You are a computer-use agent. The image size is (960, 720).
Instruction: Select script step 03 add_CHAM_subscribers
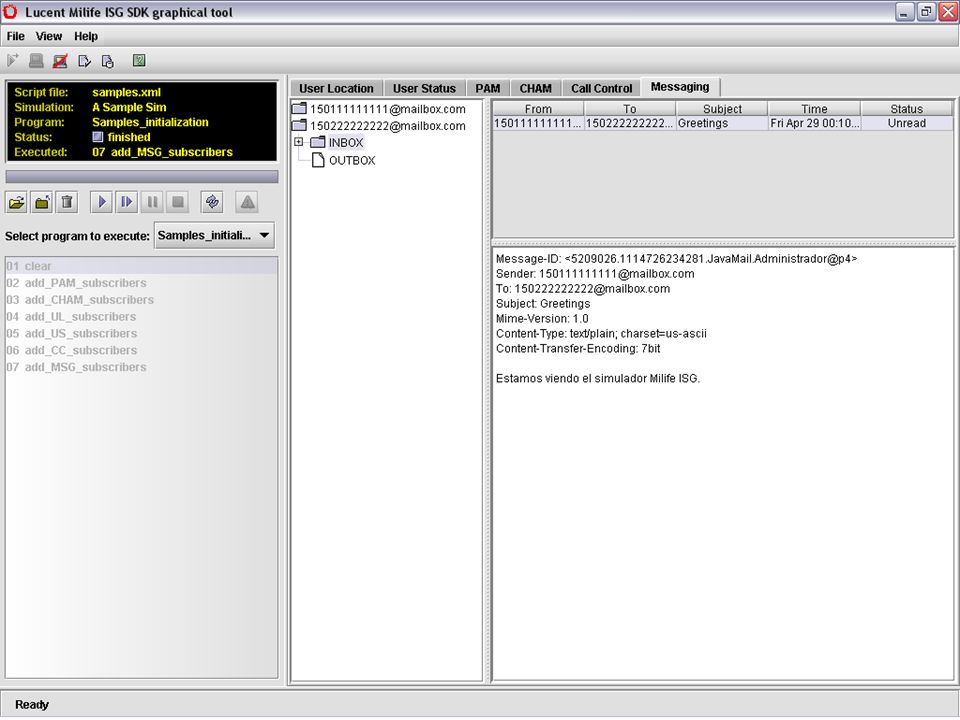[141, 299]
